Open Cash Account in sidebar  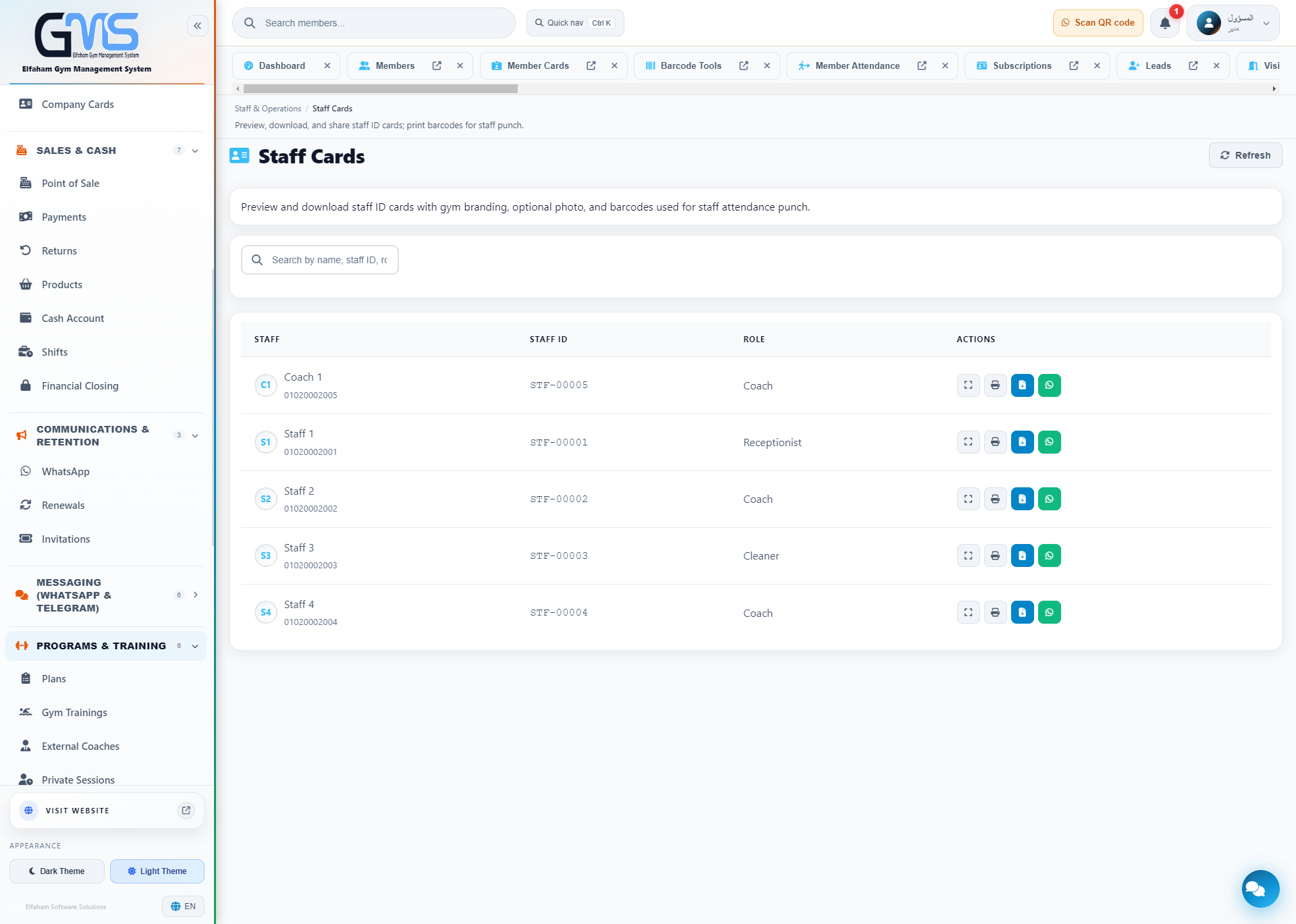click(73, 319)
